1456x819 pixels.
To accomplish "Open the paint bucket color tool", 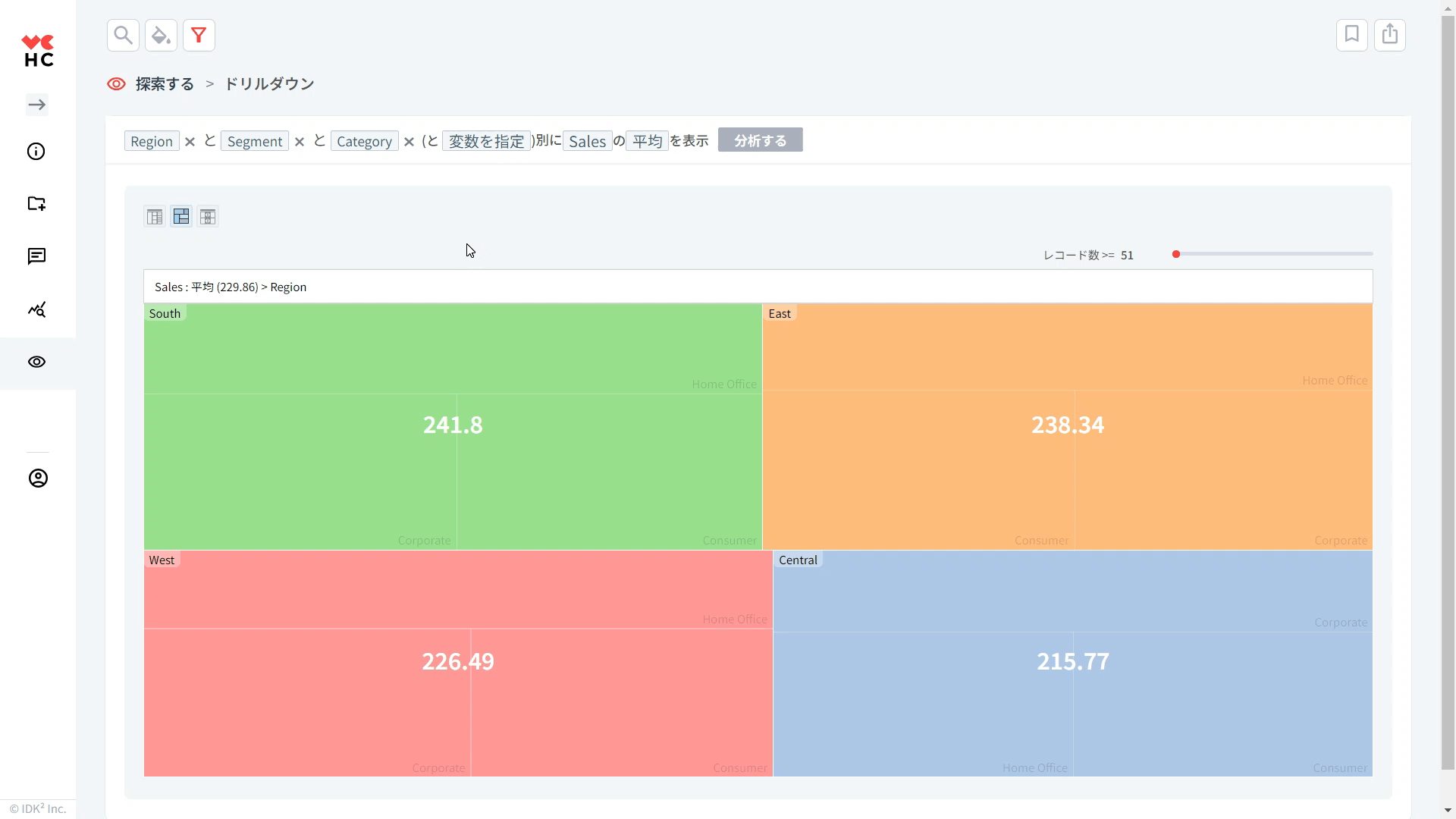I will [161, 35].
